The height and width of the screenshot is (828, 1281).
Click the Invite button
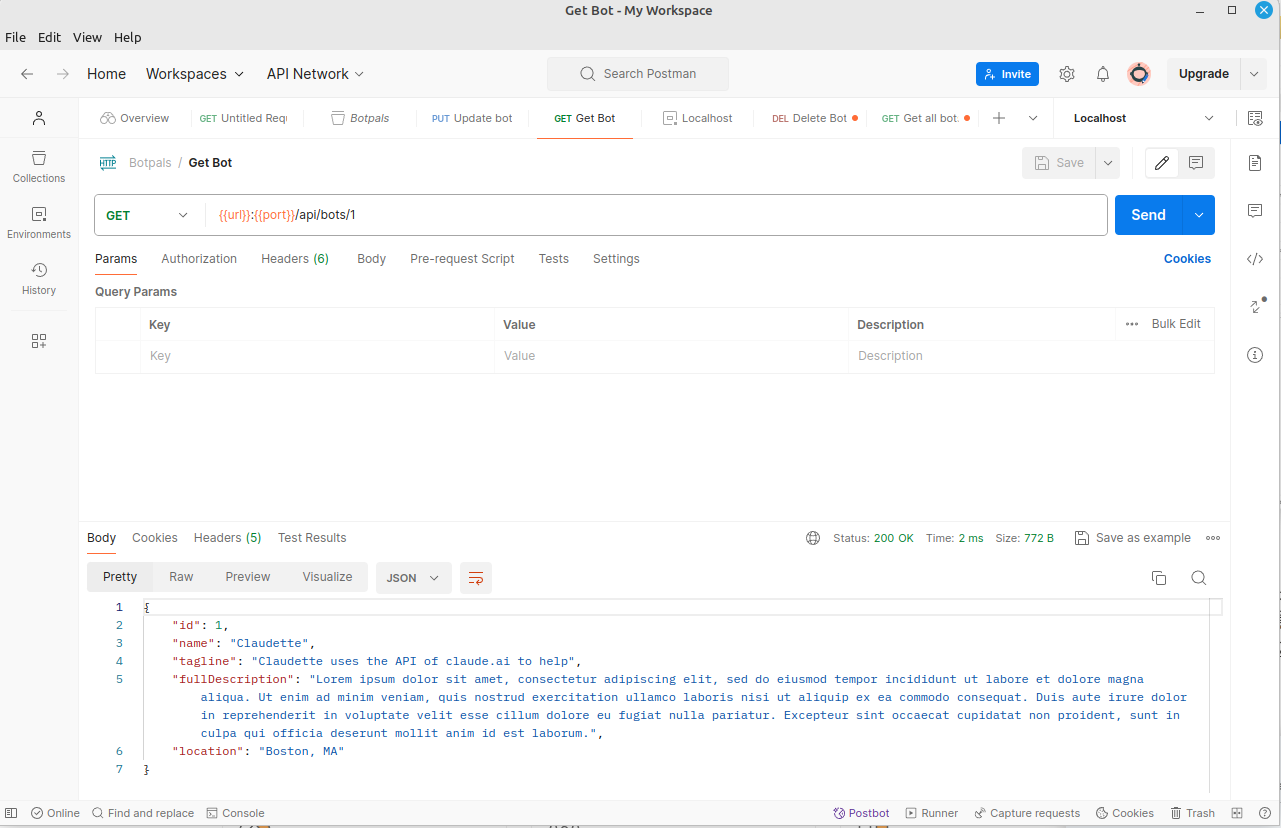coord(1007,74)
